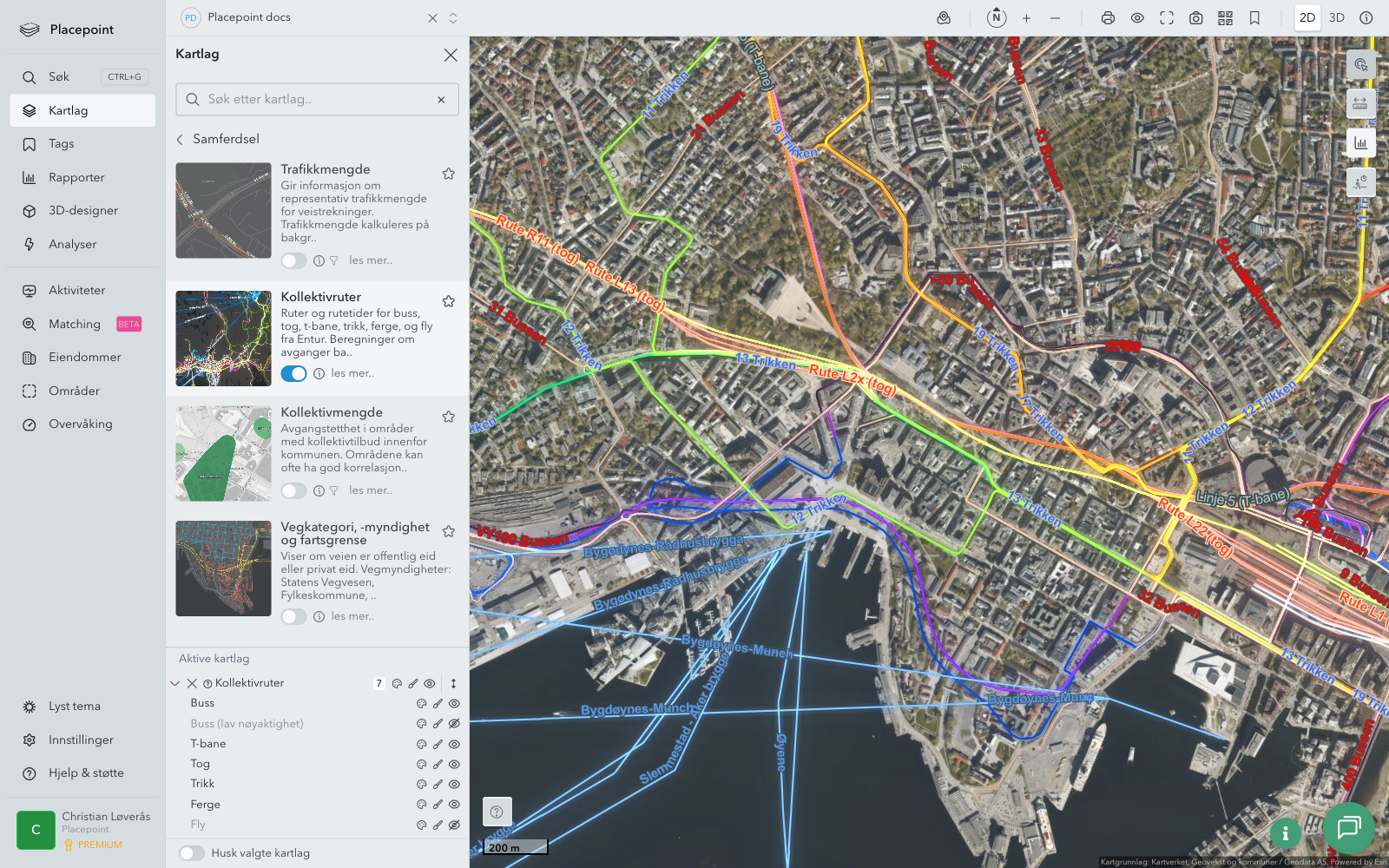Zoom in with the plus icon
Viewport: 1389px width, 868px height.
click(1026, 18)
